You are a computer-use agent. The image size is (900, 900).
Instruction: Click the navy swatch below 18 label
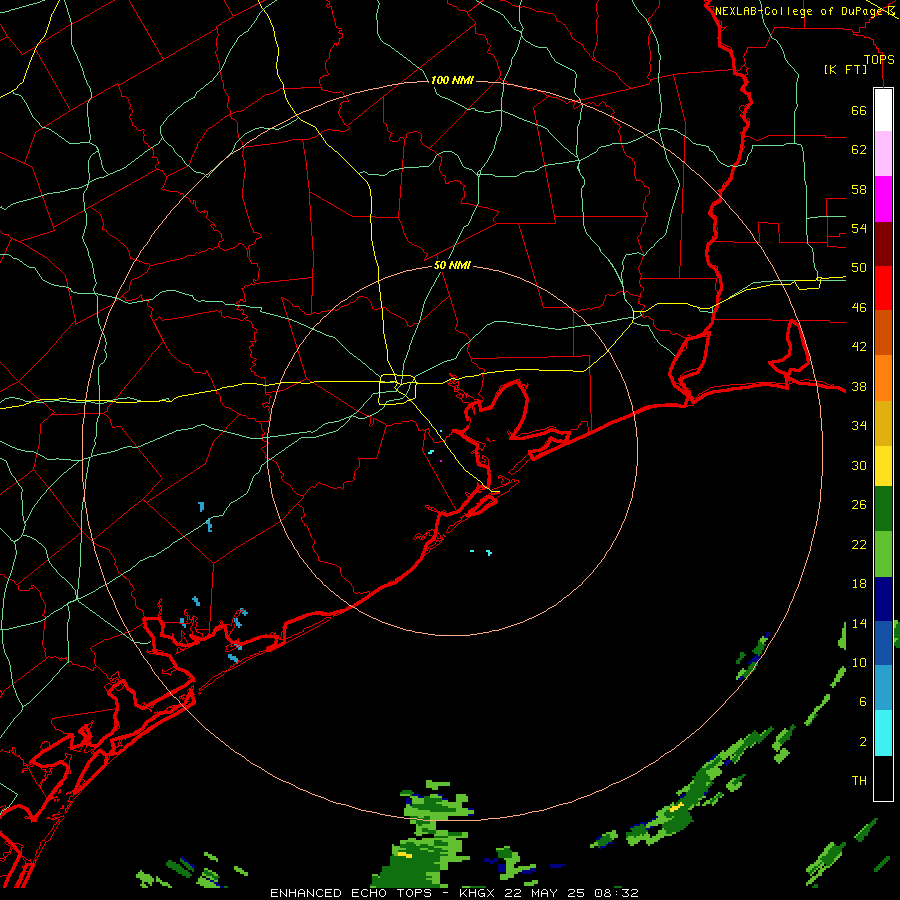coord(883,599)
